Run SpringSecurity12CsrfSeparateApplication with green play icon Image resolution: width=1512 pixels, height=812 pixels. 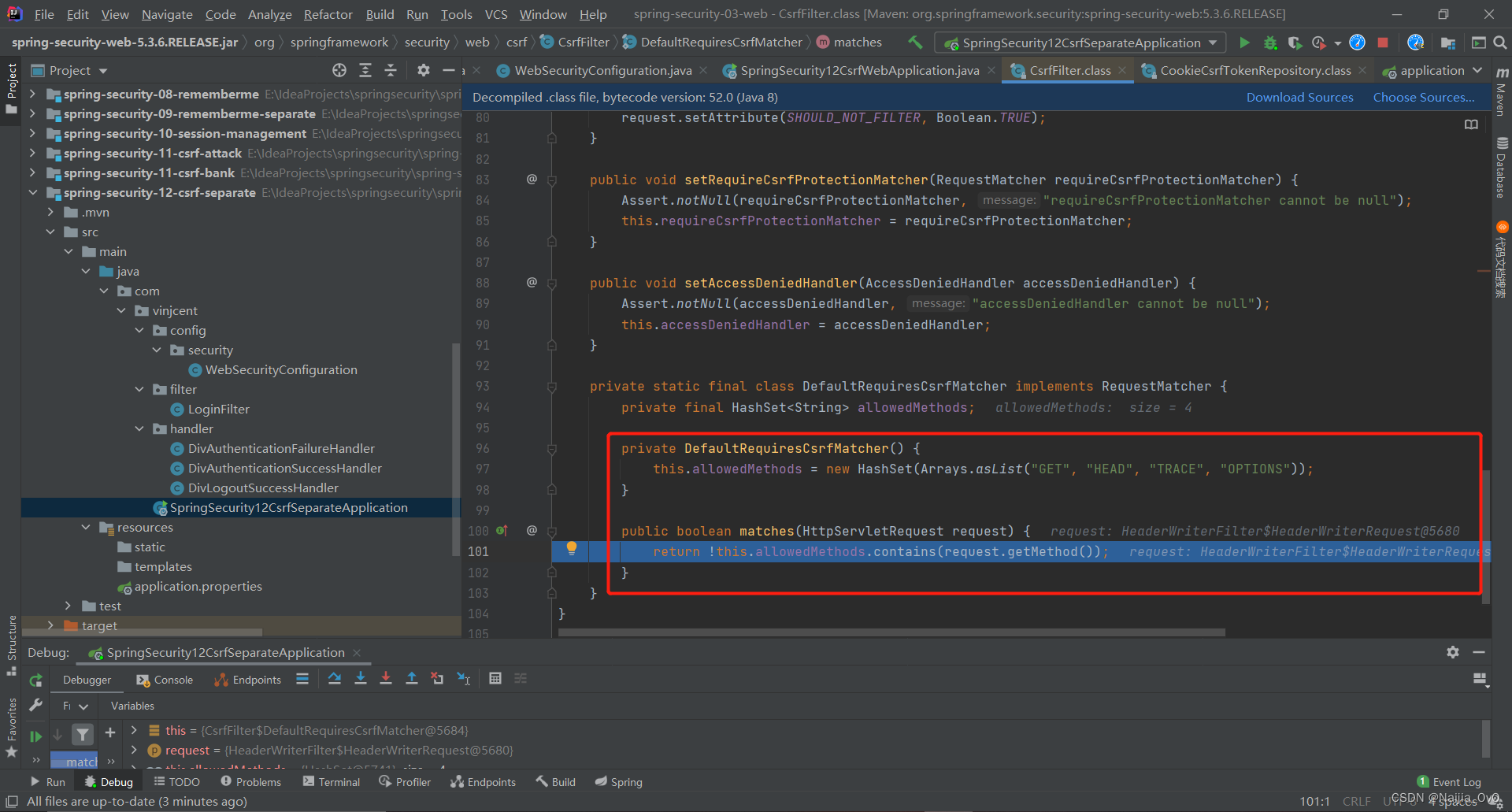(1244, 43)
